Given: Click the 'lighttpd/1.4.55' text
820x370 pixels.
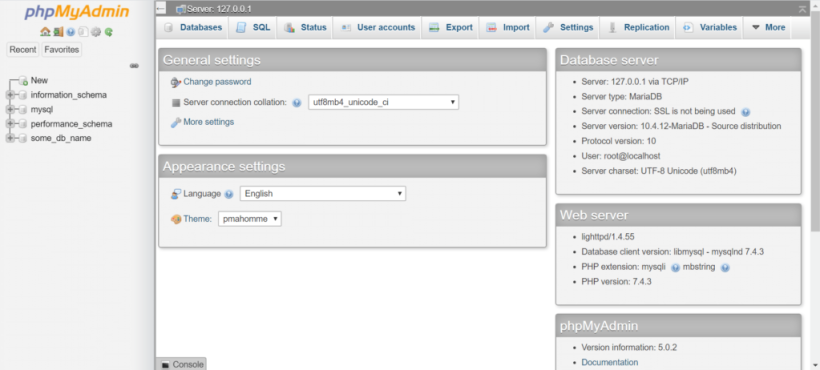Looking at the screenshot, I should point(608,237).
